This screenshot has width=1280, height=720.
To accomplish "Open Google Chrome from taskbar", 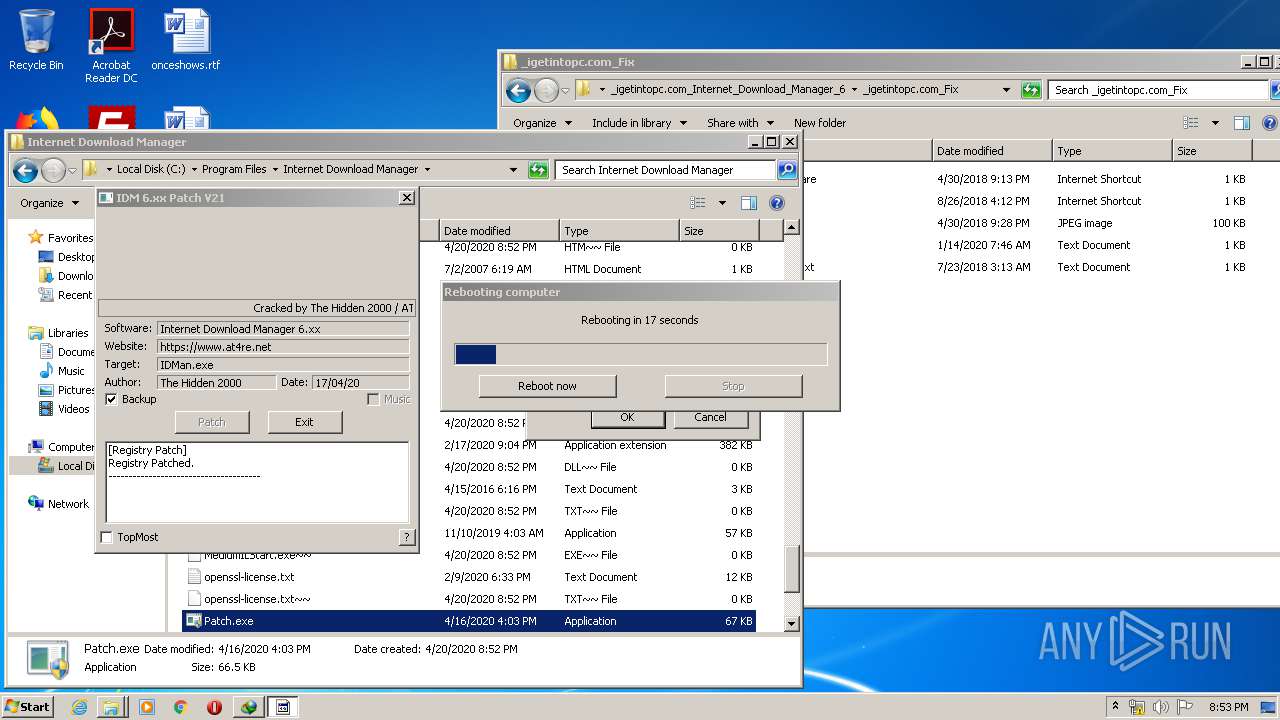I will 180,707.
